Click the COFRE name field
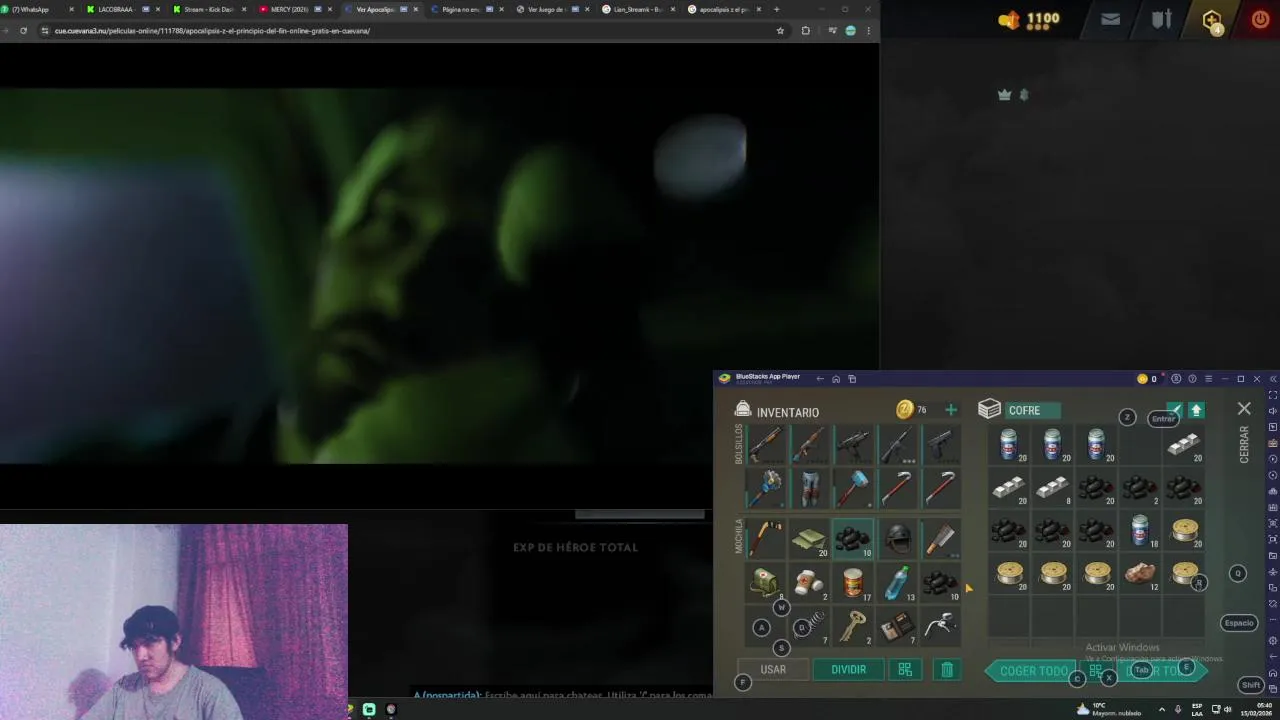 (x=1033, y=410)
